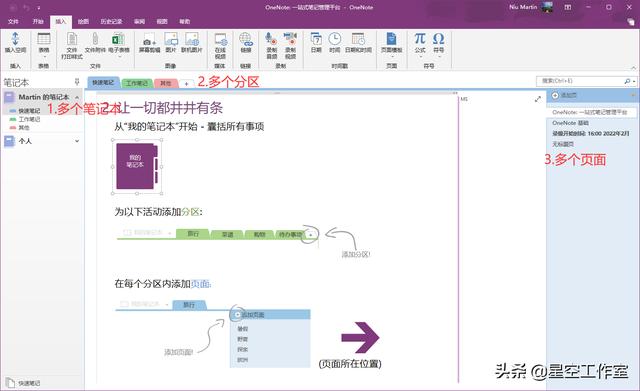Add a new section with the + tab
The width and height of the screenshot is (640, 391).
click(x=187, y=84)
